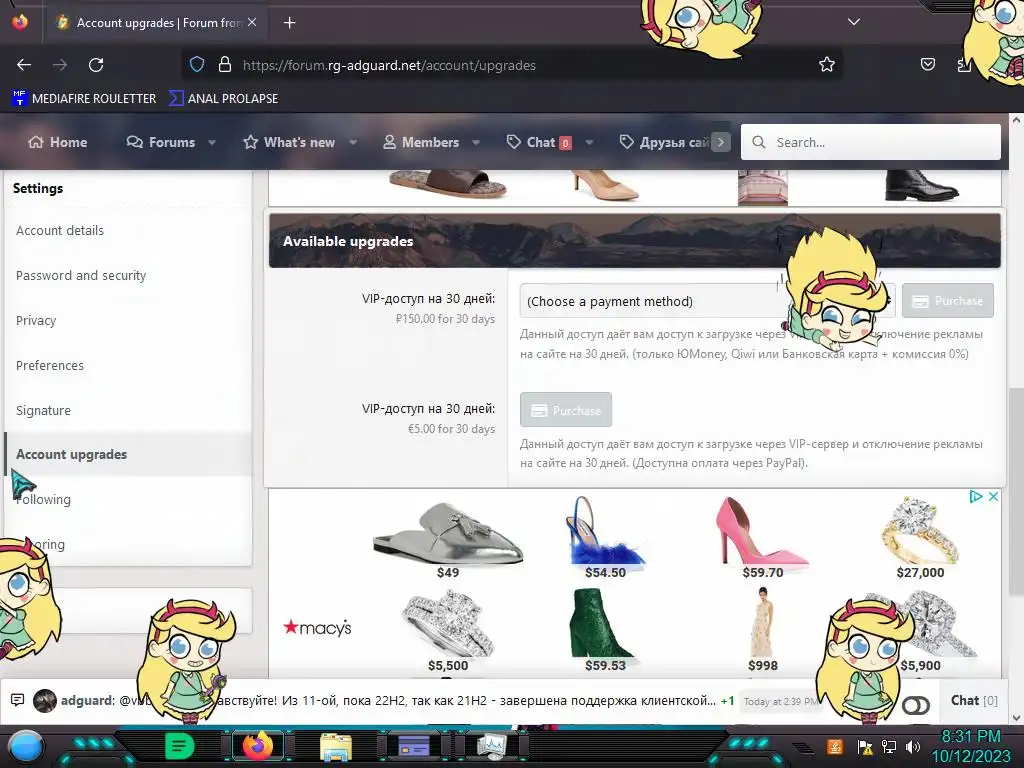Open the adguard username in chat bar

(x=88, y=700)
